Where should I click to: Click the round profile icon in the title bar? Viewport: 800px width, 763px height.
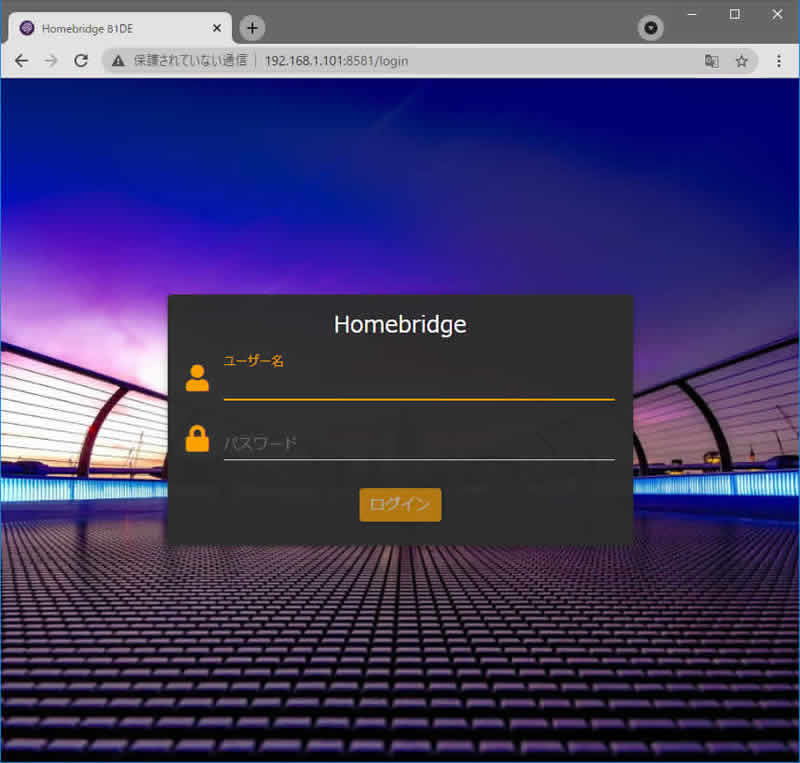point(651,28)
